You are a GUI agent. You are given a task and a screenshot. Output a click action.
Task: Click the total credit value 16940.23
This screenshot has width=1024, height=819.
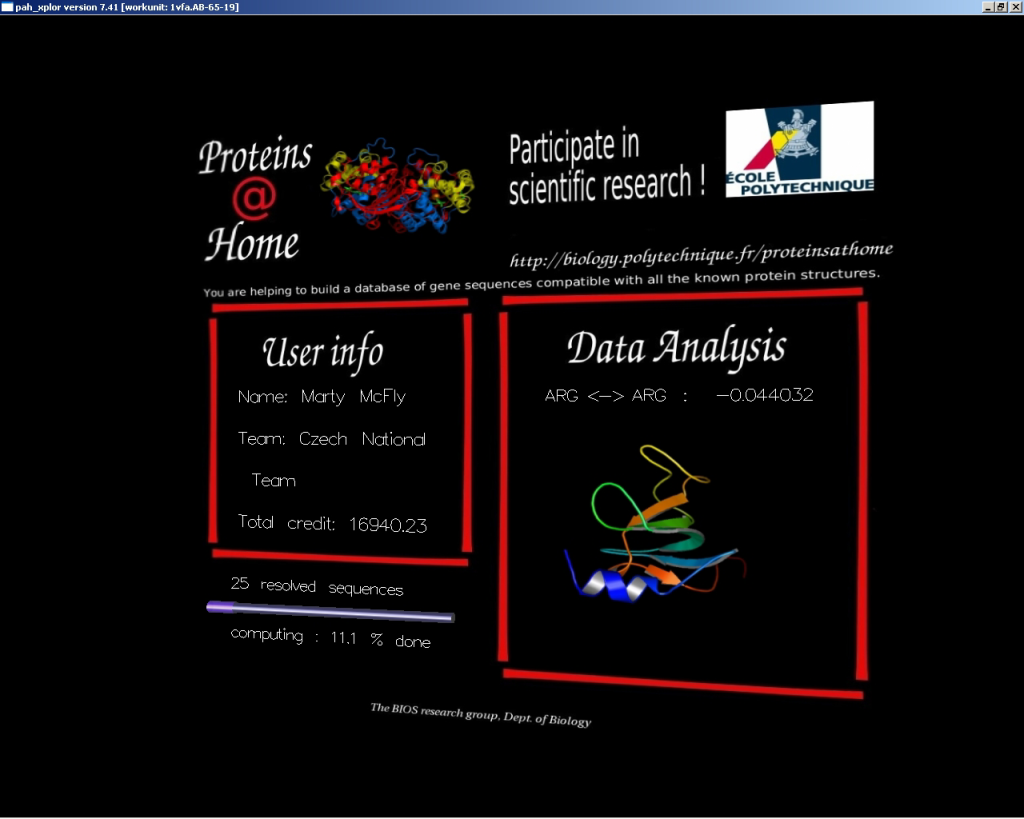point(387,525)
